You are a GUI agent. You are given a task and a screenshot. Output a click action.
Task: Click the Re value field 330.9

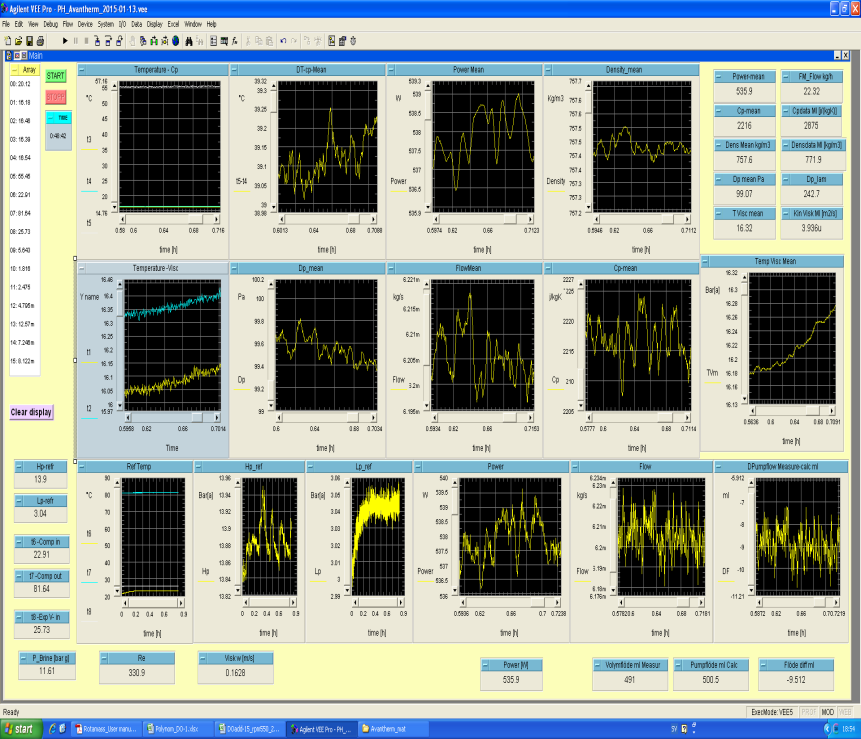[x=137, y=673]
